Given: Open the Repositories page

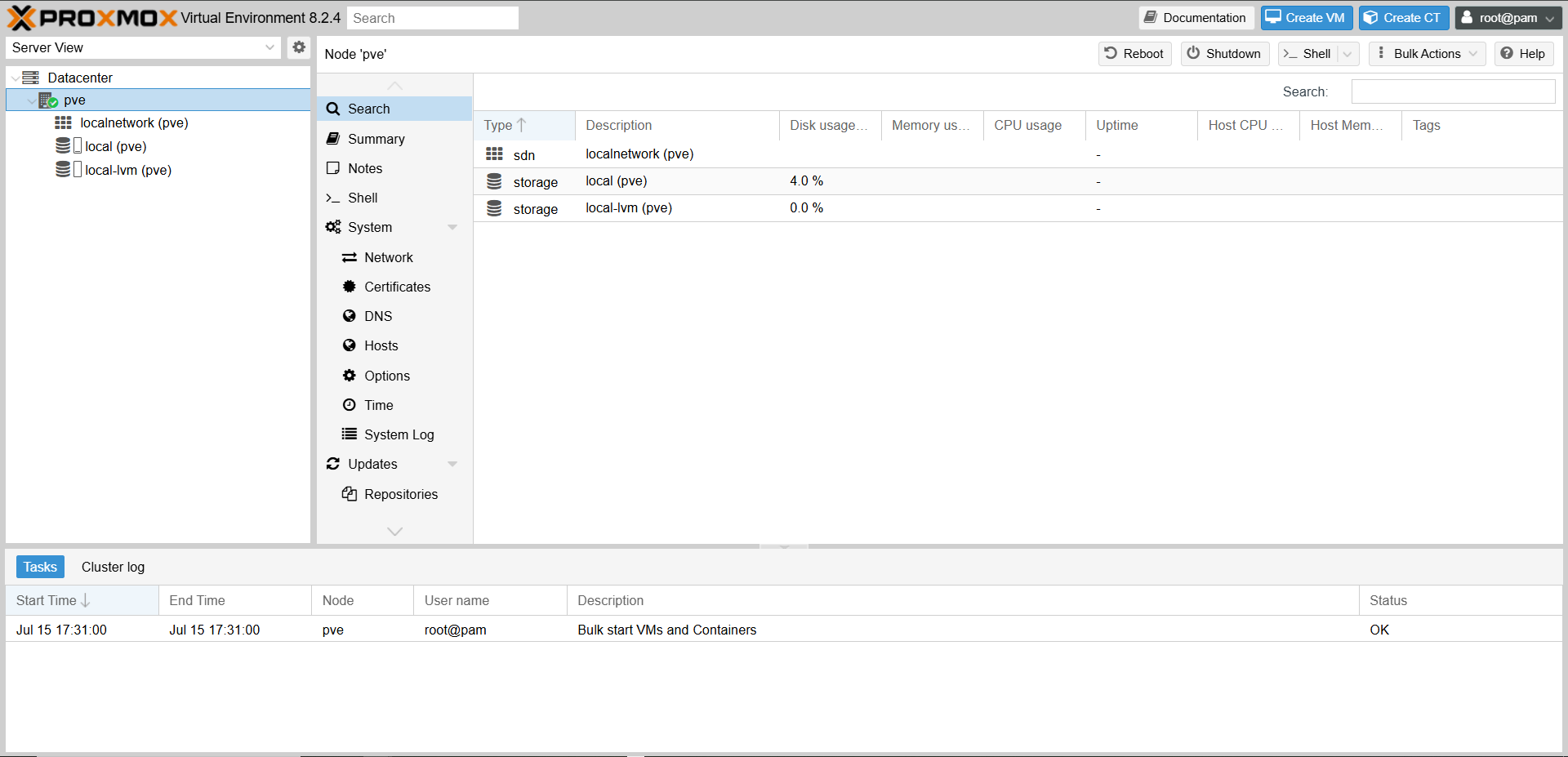Looking at the screenshot, I should click(x=400, y=494).
